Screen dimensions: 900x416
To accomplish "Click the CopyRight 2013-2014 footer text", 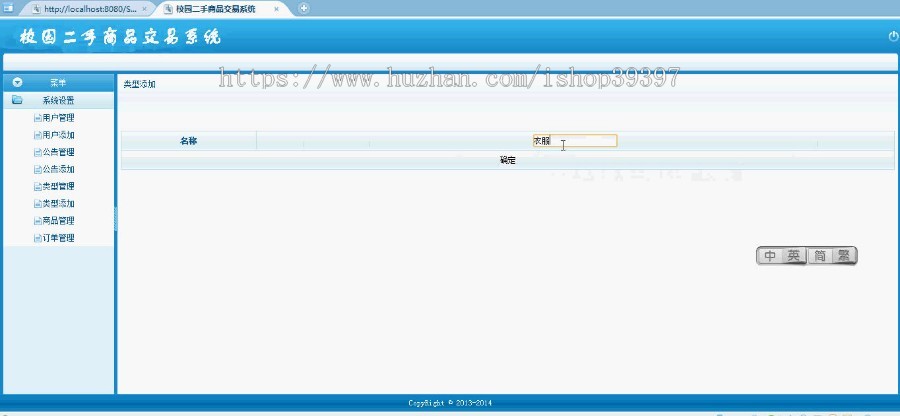I will 450,403.
